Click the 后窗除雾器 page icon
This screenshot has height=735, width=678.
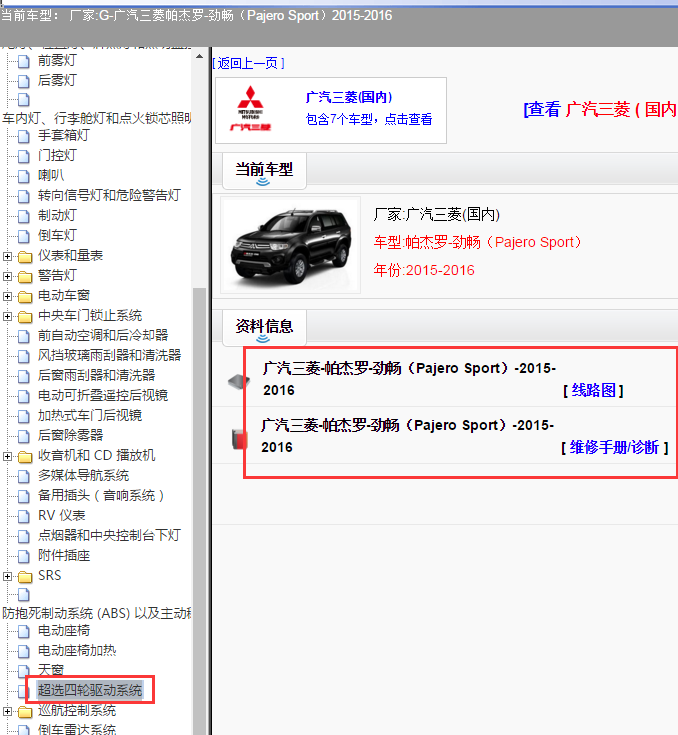tap(24, 436)
